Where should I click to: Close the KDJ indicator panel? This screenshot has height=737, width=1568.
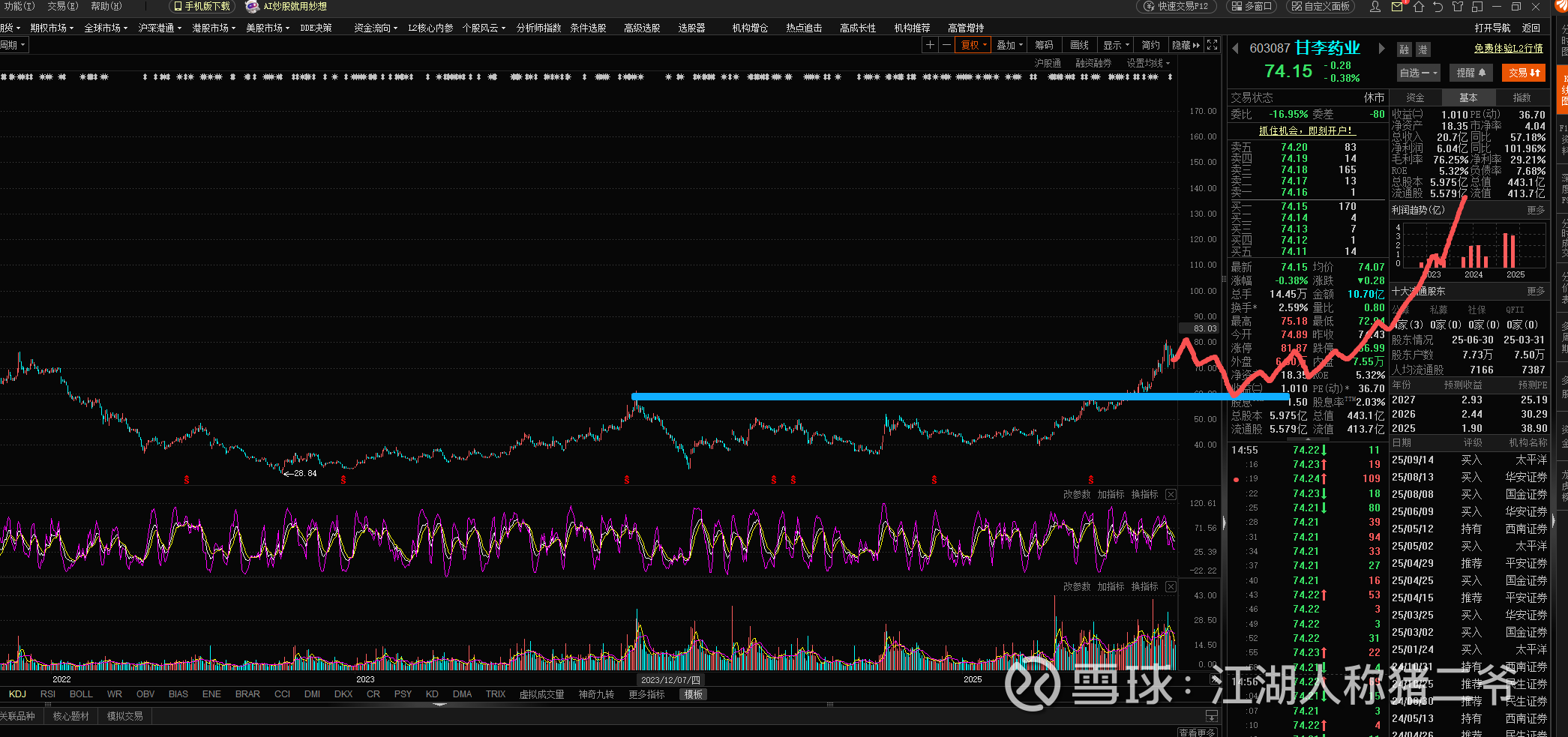pyautogui.click(x=1171, y=495)
